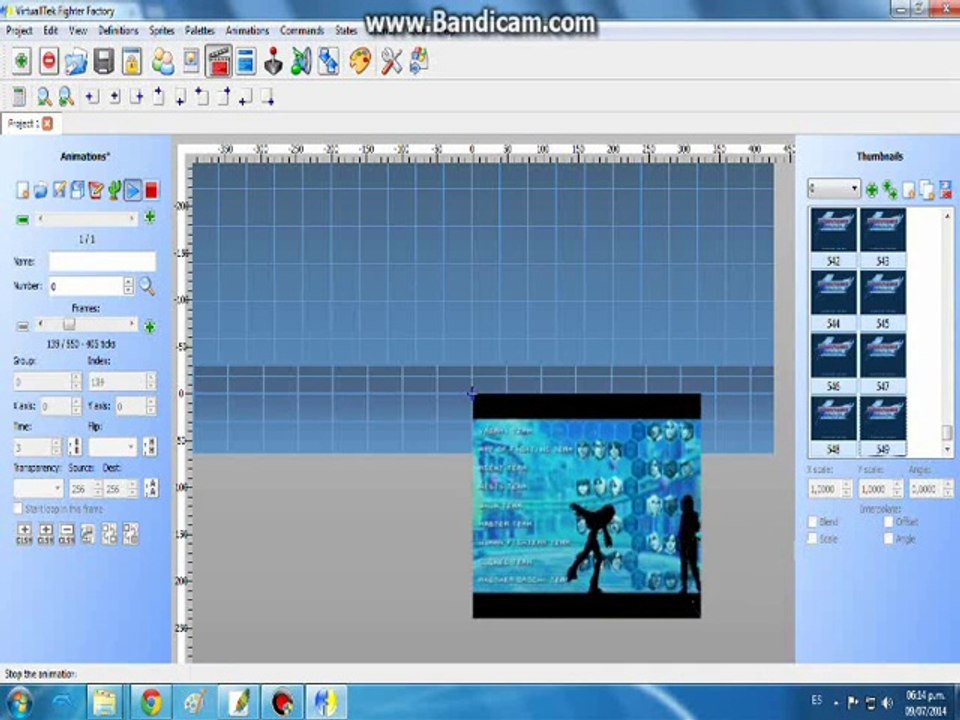Open the Edit menu
The width and height of the screenshot is (960, 720).
click(50, 30)
